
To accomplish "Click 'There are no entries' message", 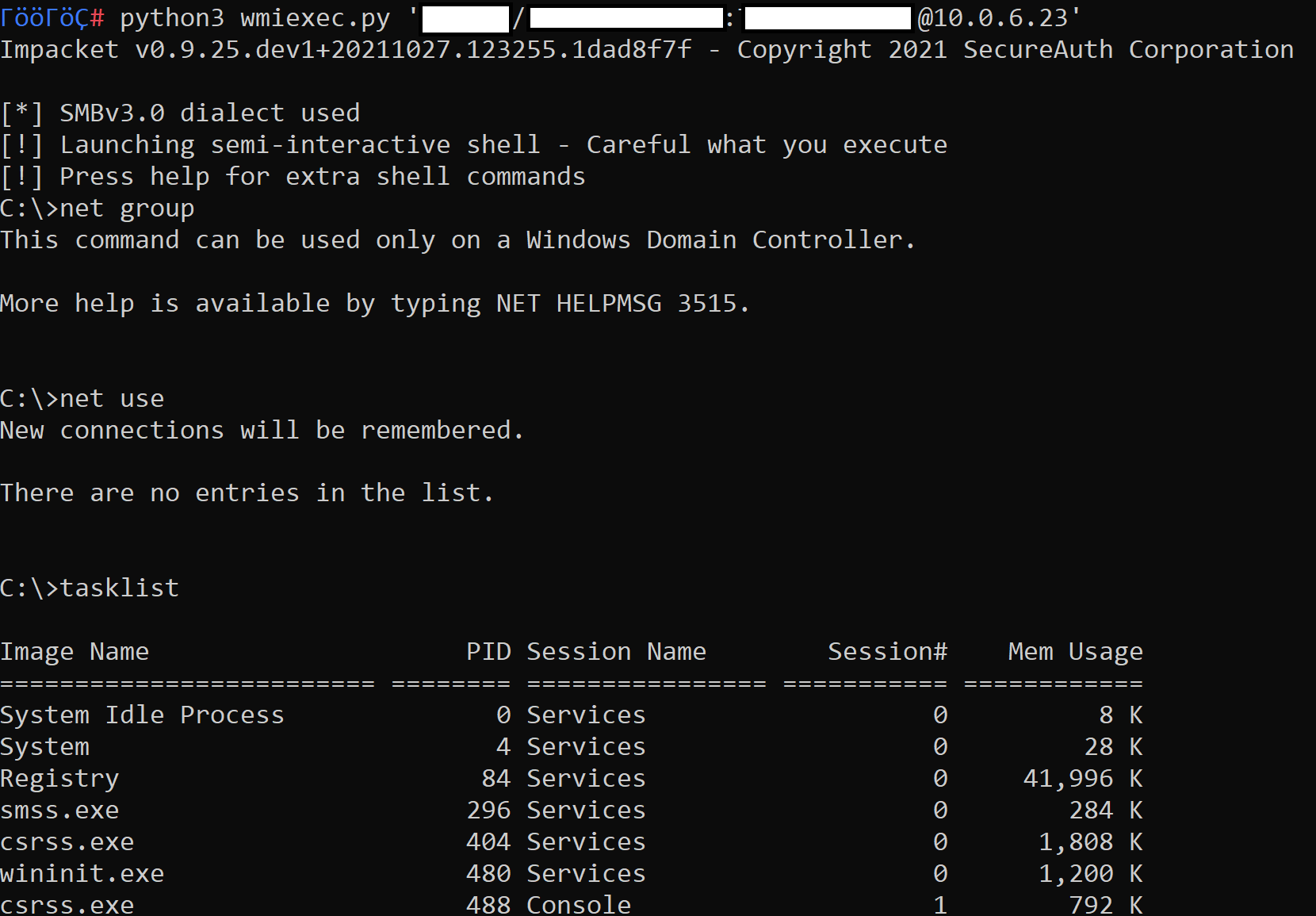I will click(247, 492).
